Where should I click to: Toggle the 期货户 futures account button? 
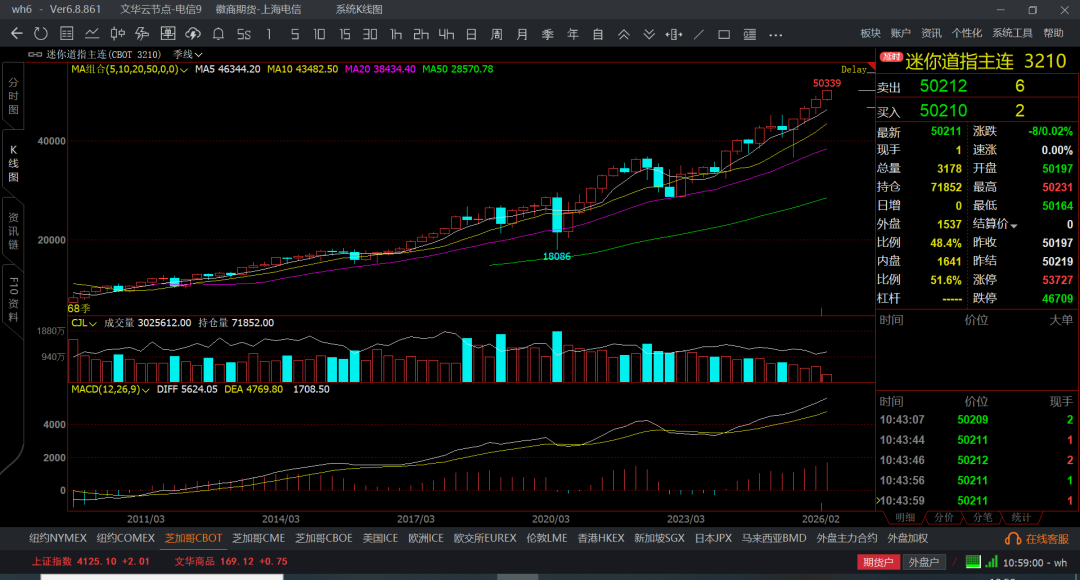pos(879,562)
